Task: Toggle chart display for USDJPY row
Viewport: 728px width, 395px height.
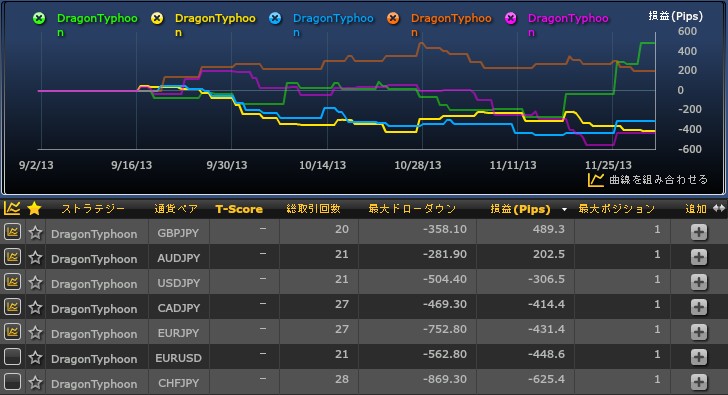Action: (x=13, y=281)
